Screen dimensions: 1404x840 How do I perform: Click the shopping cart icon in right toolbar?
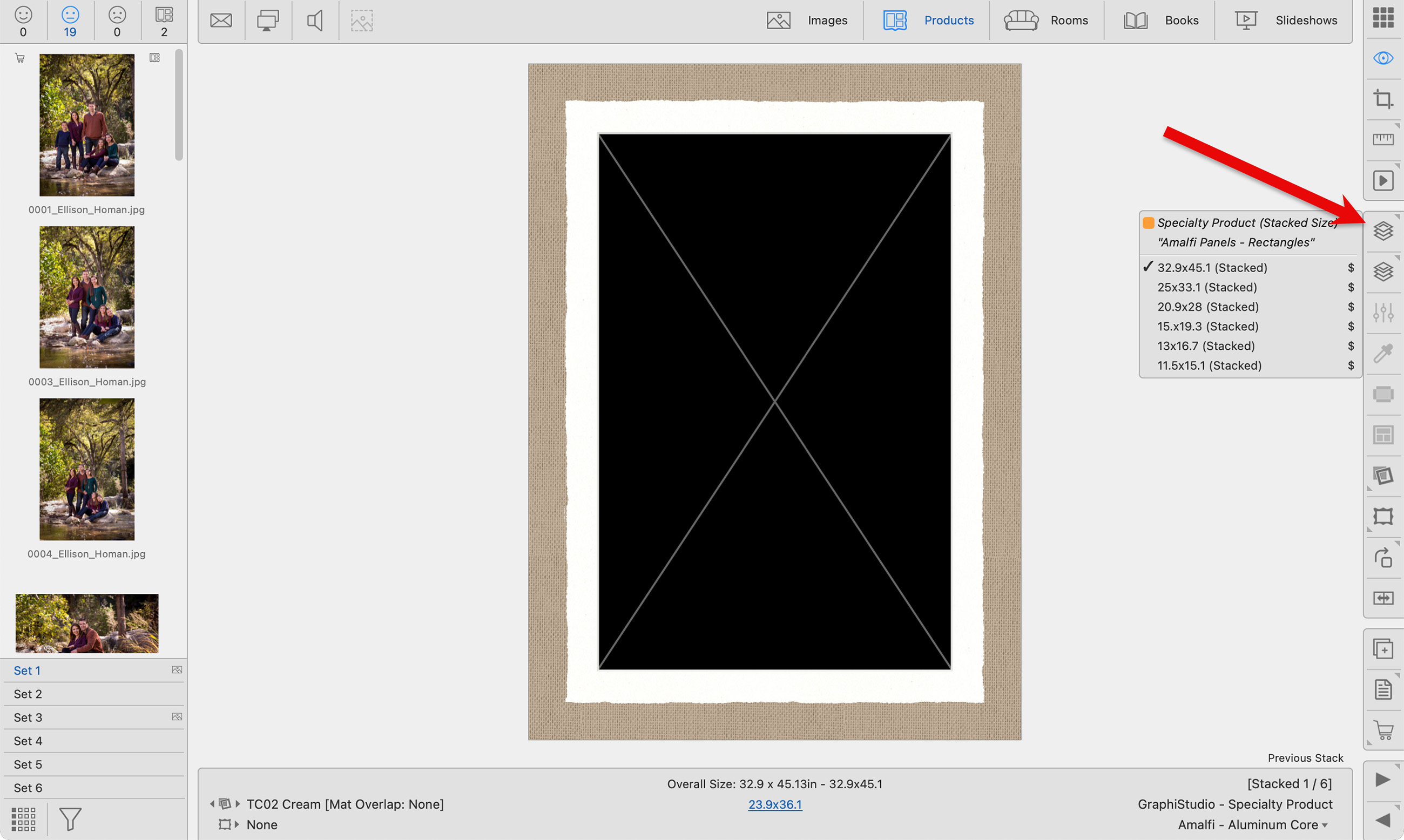pos(1383,730)
